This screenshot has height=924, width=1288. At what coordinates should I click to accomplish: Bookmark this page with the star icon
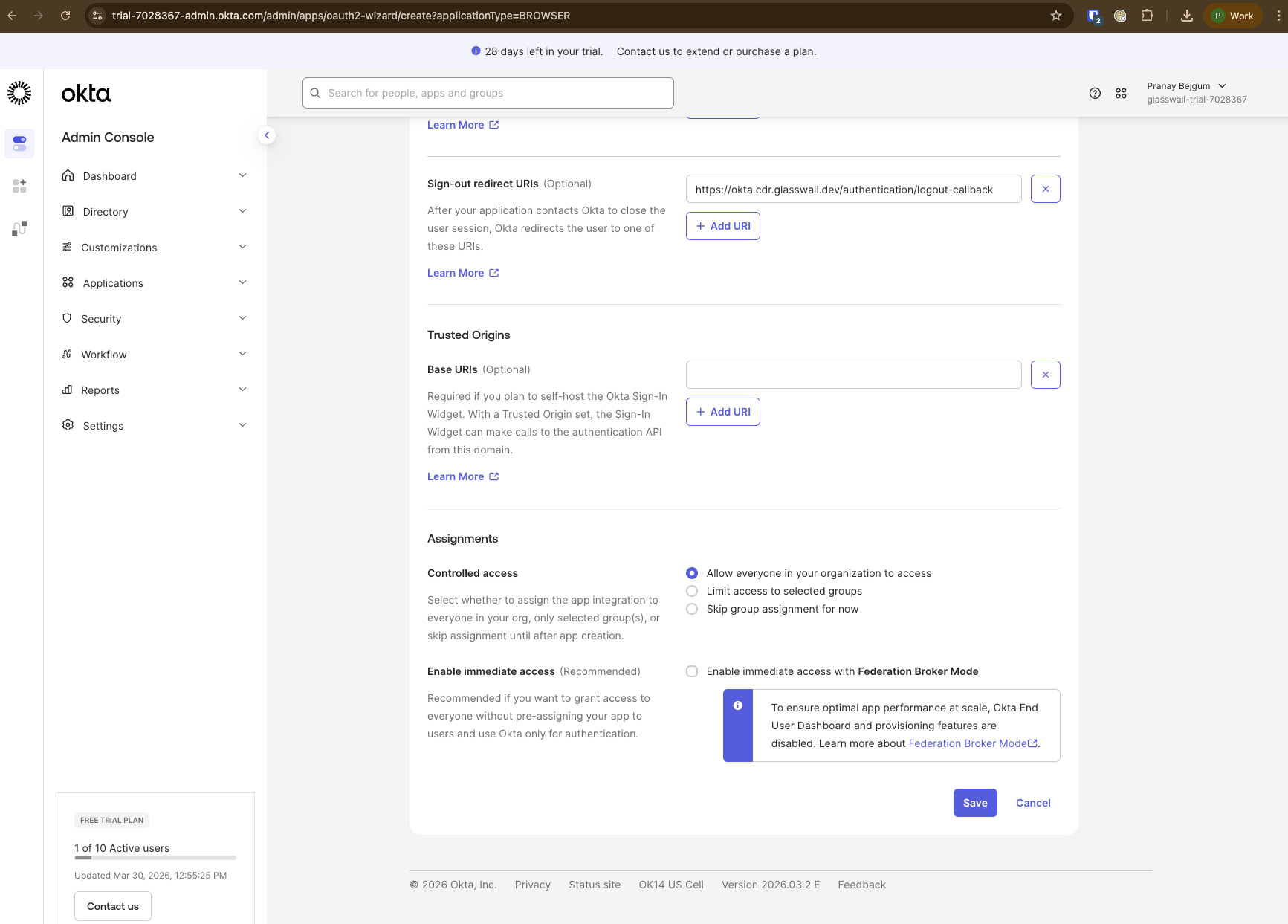coord(1056,16)
